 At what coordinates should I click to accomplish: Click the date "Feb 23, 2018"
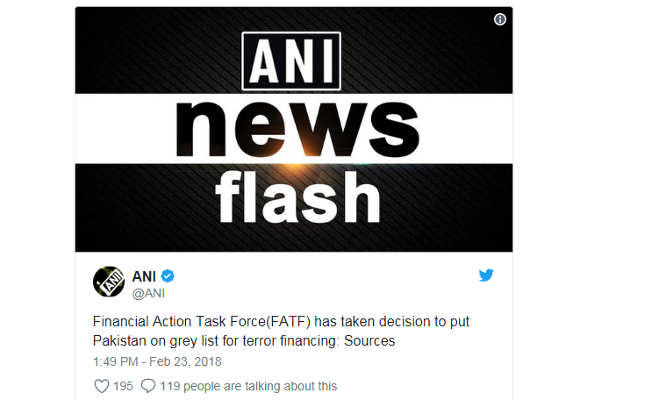coord(189,359)
